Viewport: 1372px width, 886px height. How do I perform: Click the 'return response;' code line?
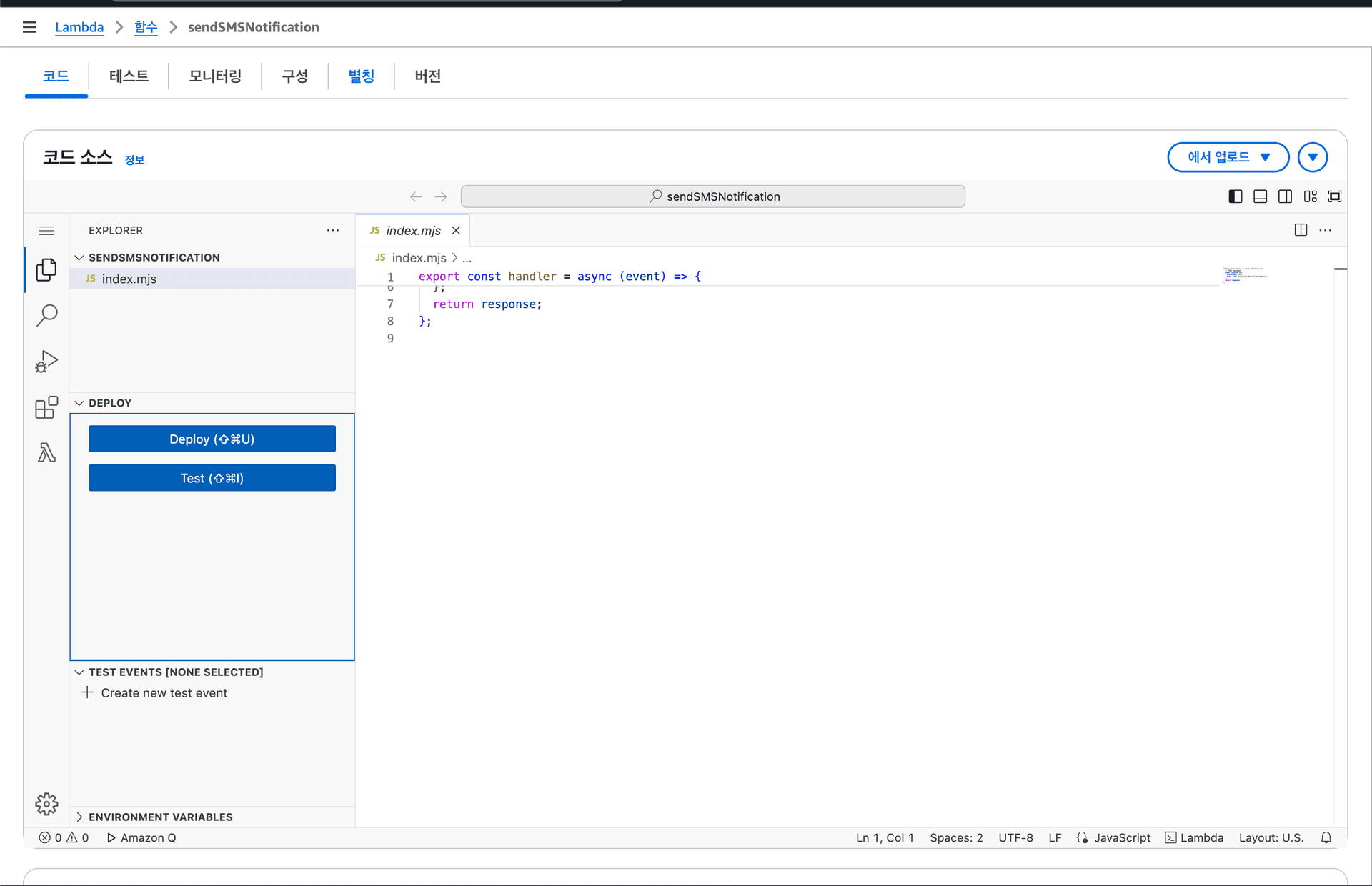click(x=487, y=304)
